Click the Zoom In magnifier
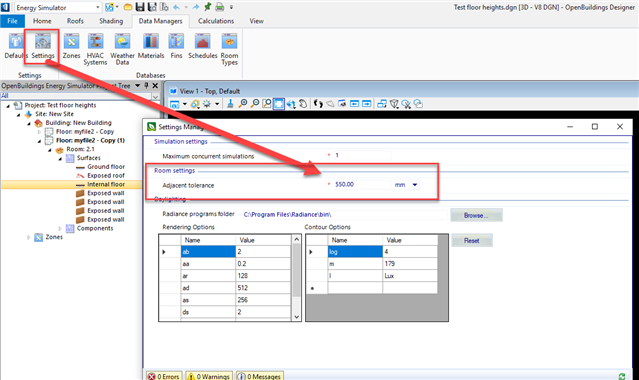Viewport: 639px width, 380px height. 242,104
